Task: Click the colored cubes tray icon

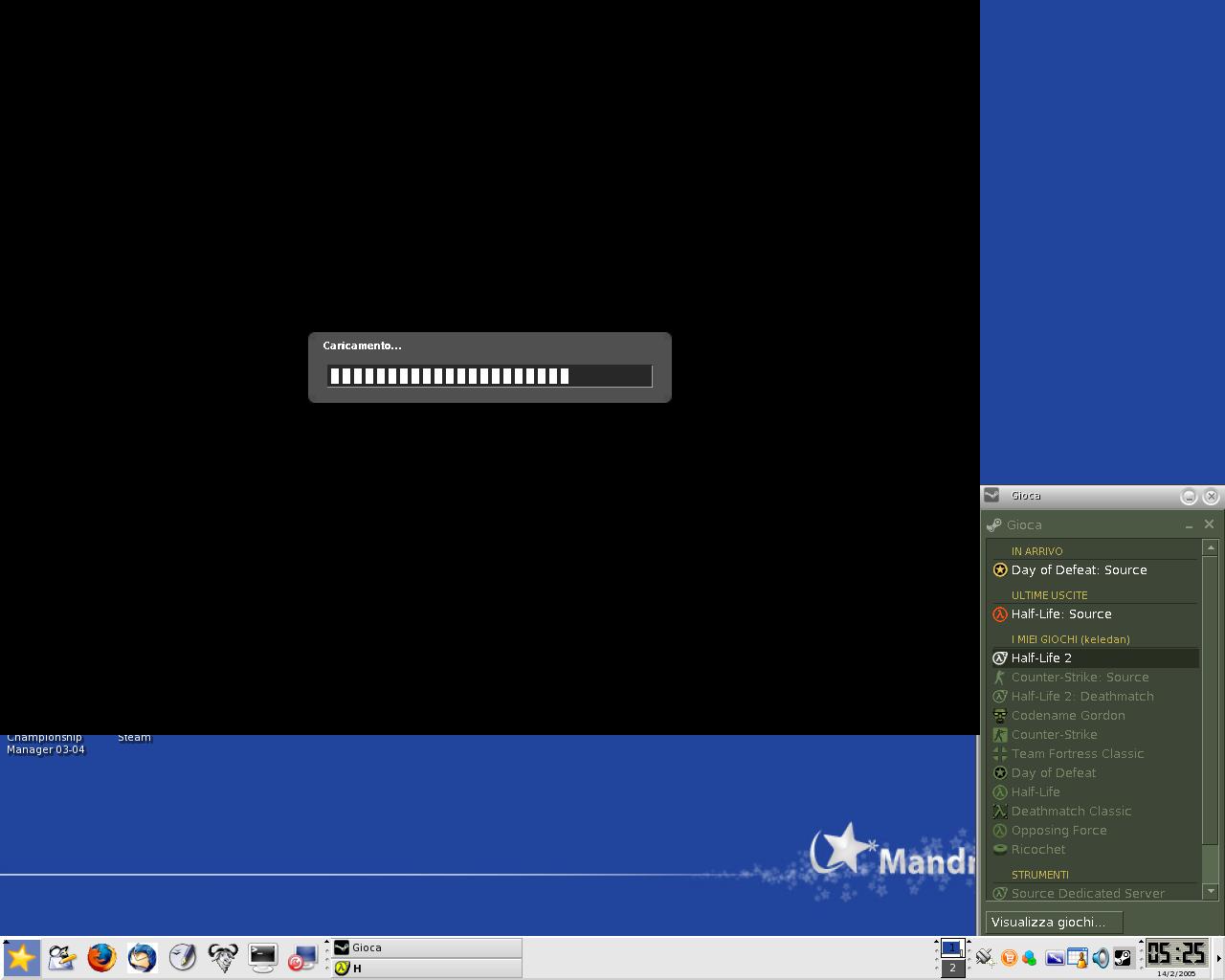Action: 1029,957
